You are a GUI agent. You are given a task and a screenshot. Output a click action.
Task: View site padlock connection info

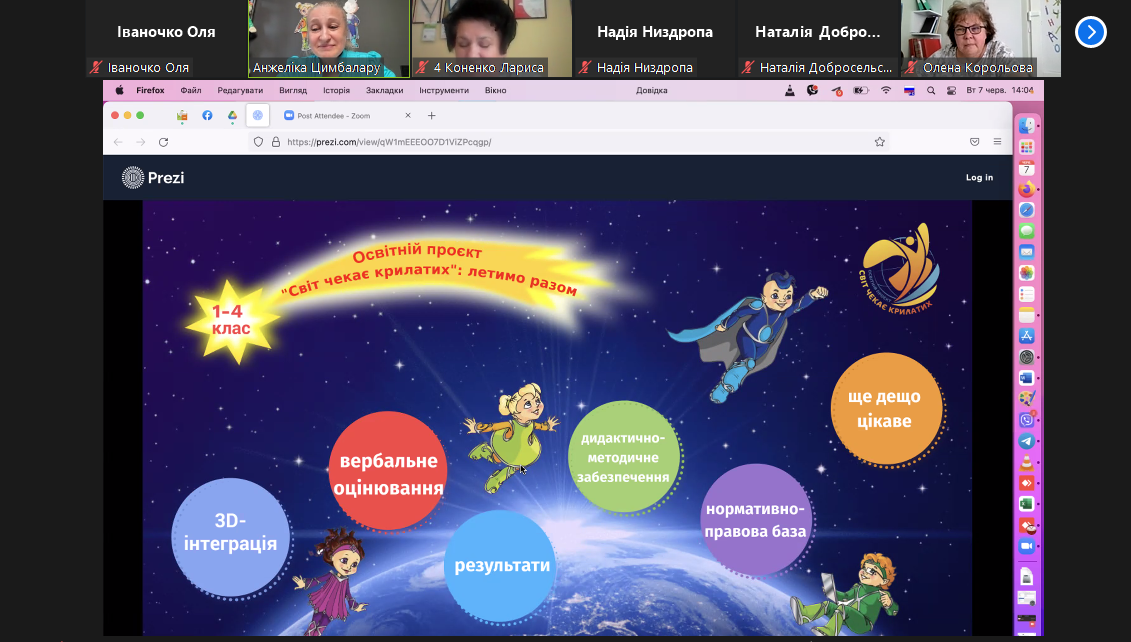click(276, 142)
